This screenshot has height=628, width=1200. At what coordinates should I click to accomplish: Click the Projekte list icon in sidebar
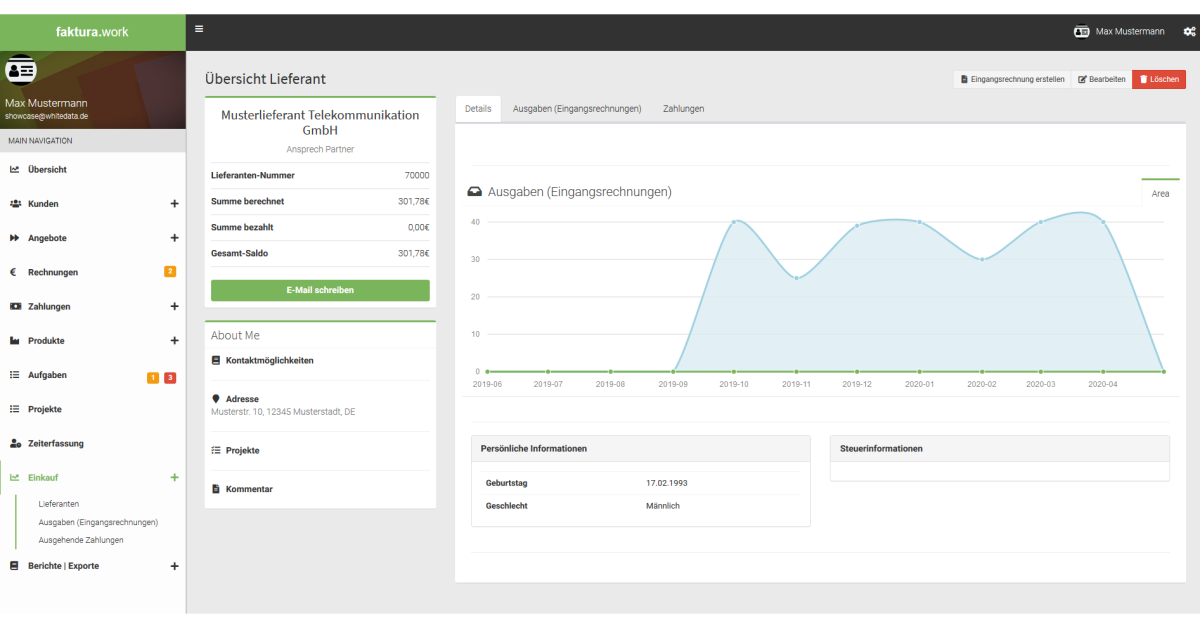[x=15, y=409]
